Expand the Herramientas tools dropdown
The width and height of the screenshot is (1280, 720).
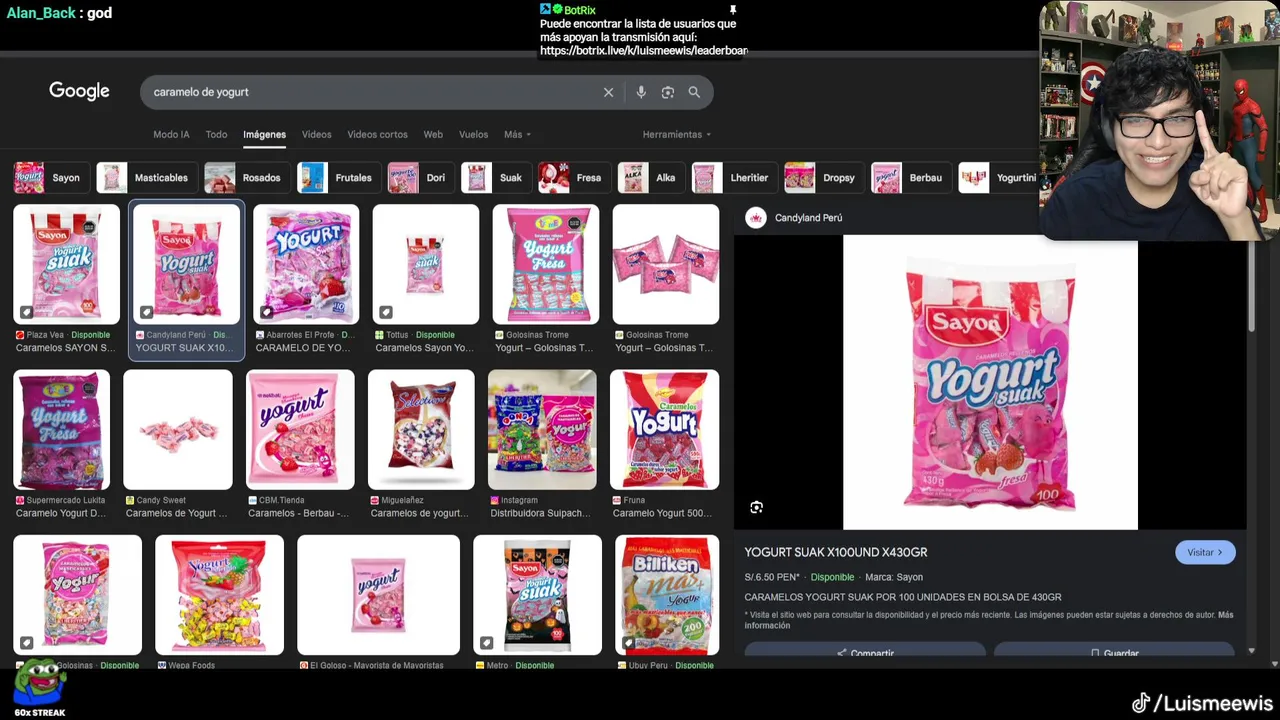click(677, 134)
